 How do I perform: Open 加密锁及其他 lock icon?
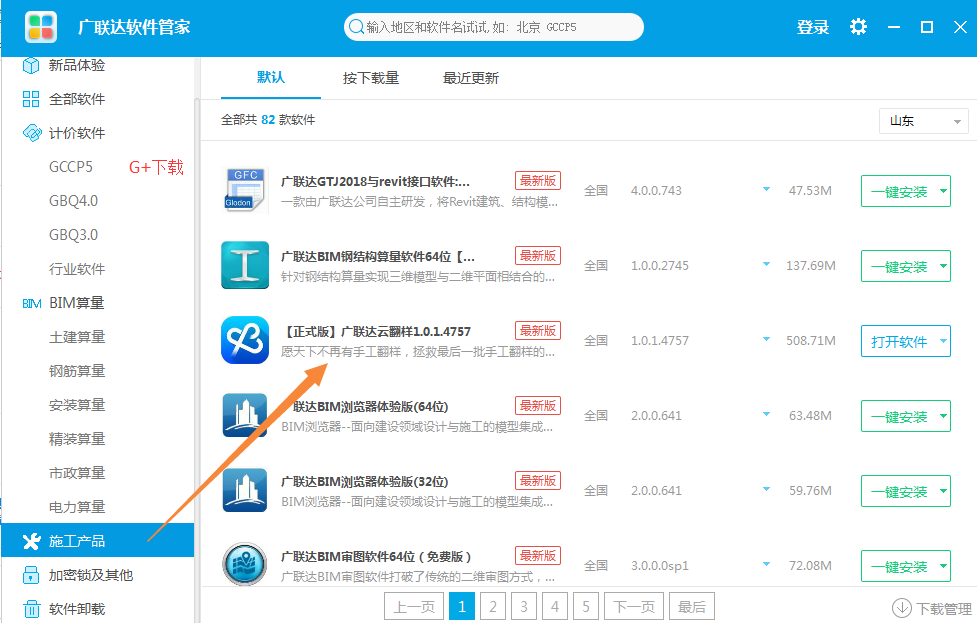(31, 575)
